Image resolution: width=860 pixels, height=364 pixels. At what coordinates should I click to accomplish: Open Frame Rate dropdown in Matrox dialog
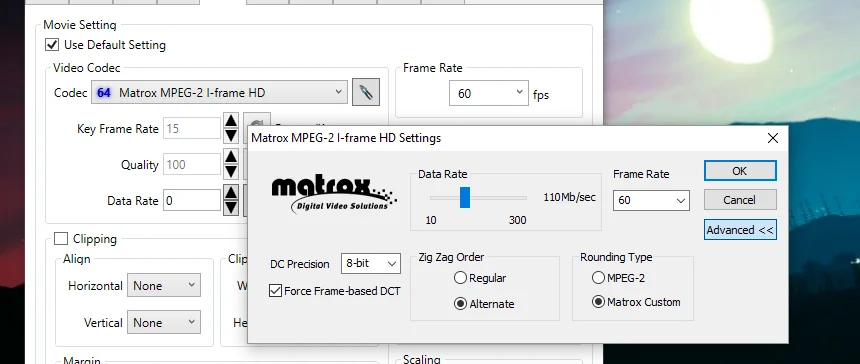[651, 200]
